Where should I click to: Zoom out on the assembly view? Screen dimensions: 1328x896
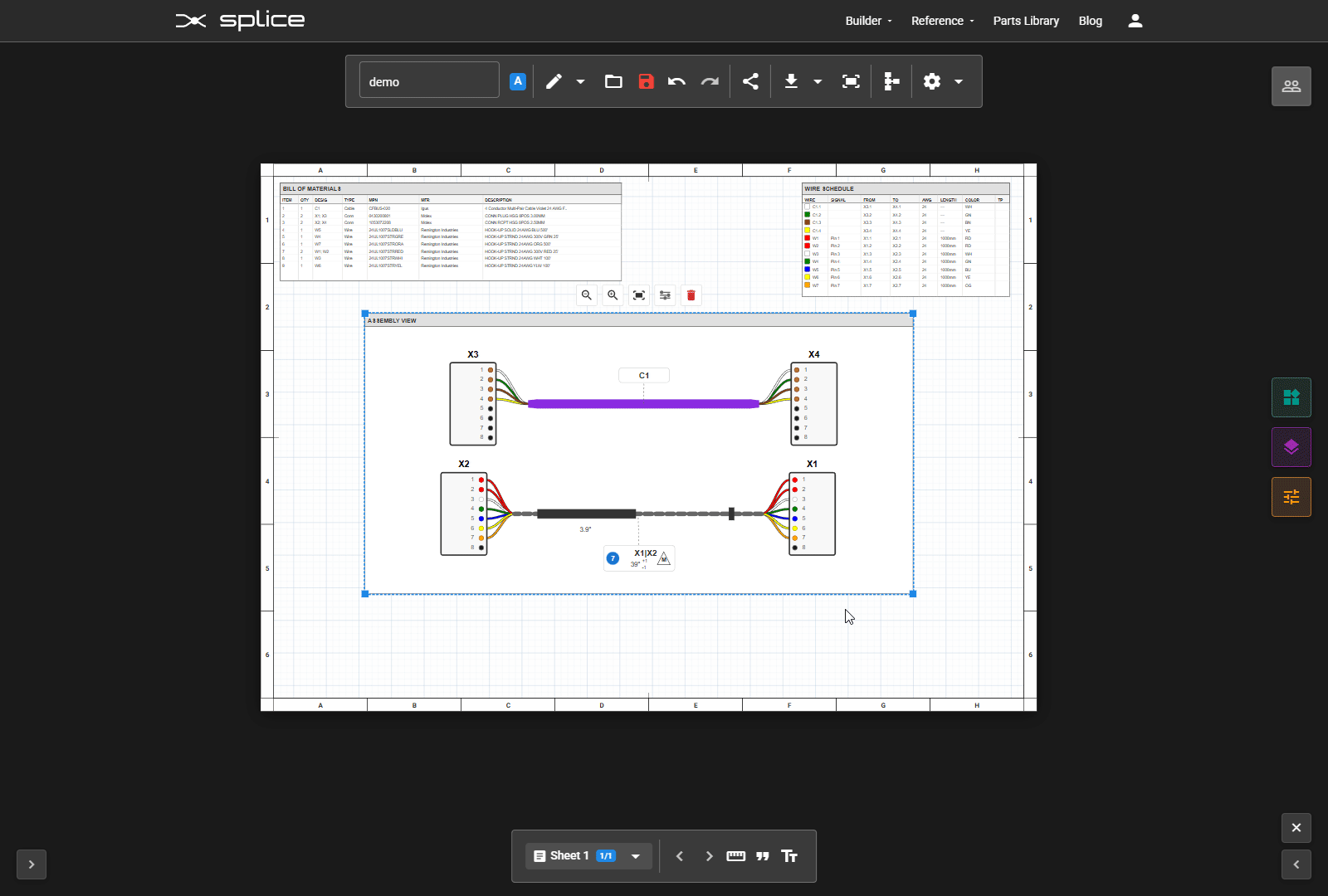click(587, 295)
